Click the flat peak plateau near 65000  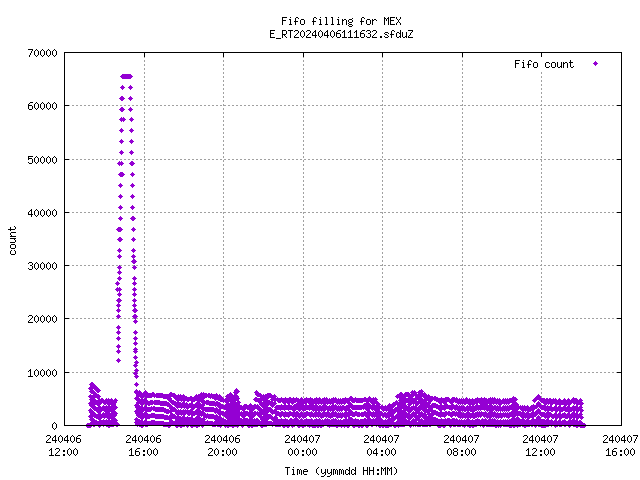point(127,76)
